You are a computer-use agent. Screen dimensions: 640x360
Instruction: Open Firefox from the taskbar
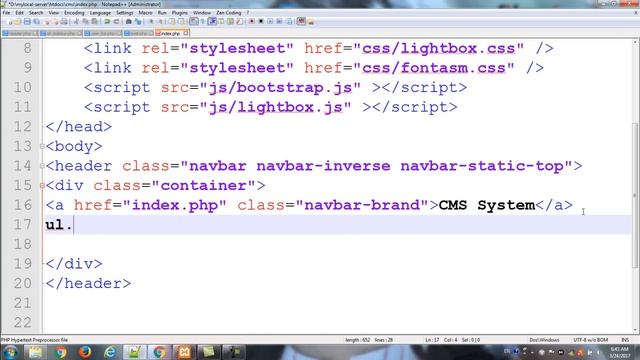[85, 352]
